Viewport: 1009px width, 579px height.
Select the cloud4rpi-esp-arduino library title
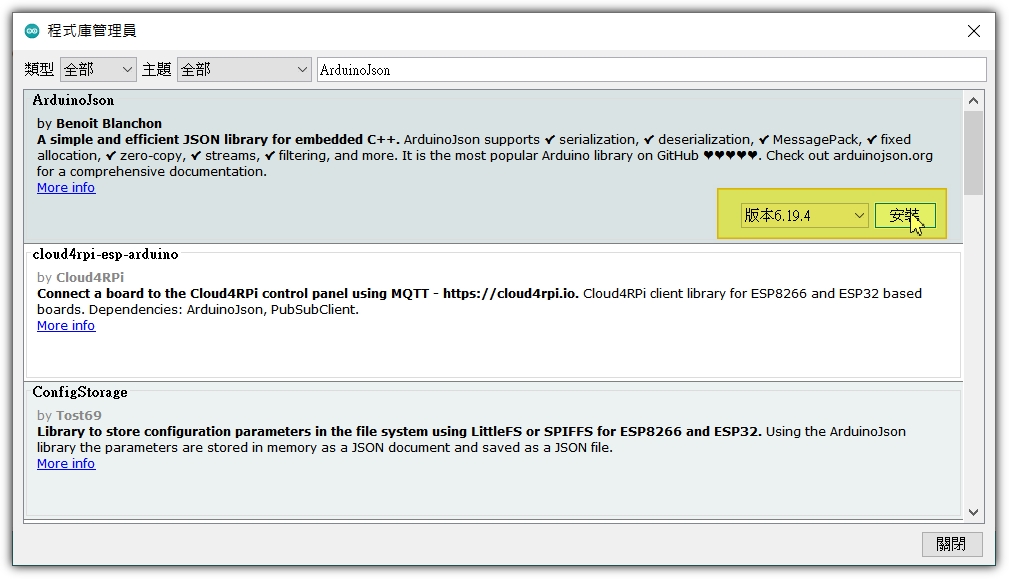(x=105, y=255)
